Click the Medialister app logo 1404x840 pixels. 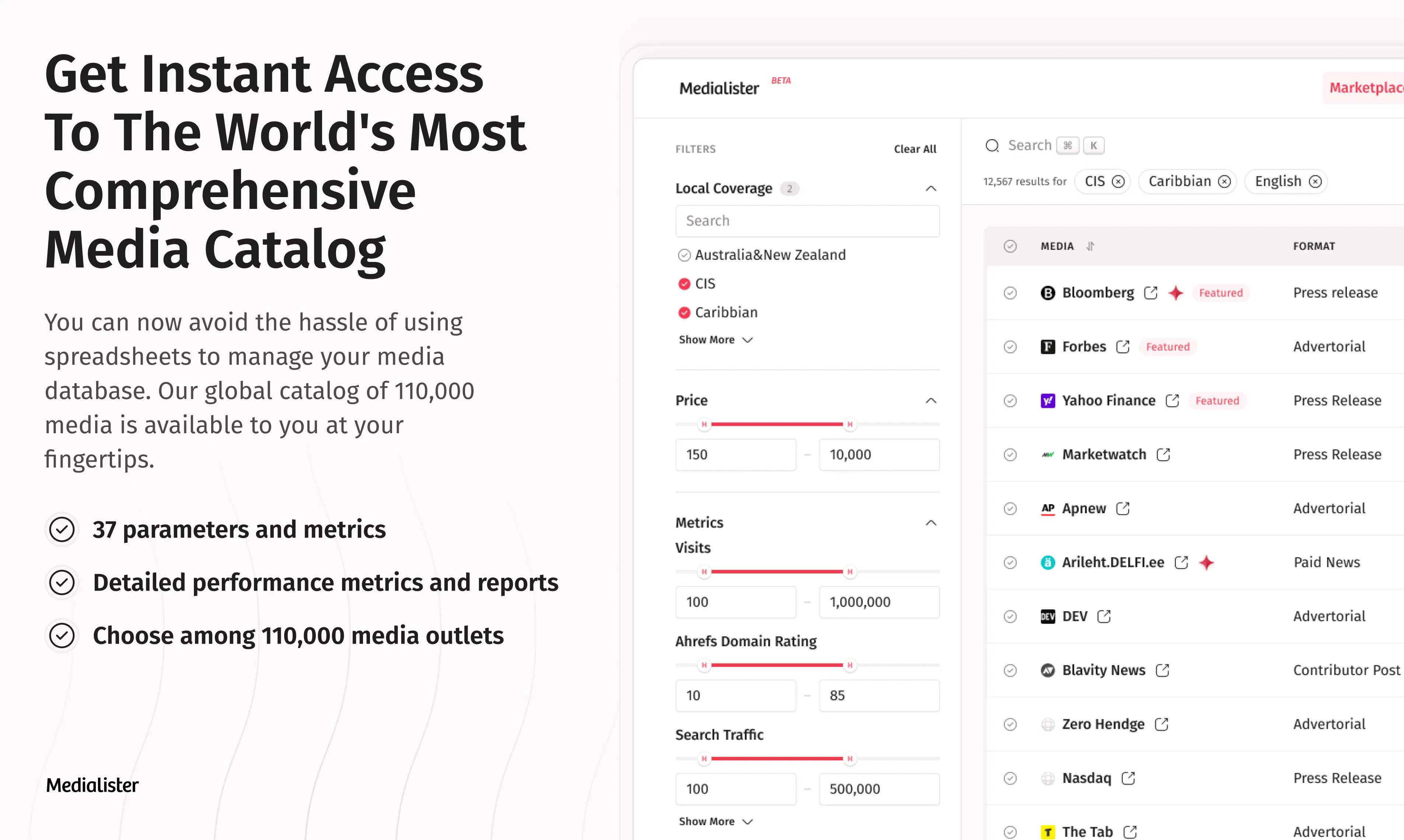719,88
